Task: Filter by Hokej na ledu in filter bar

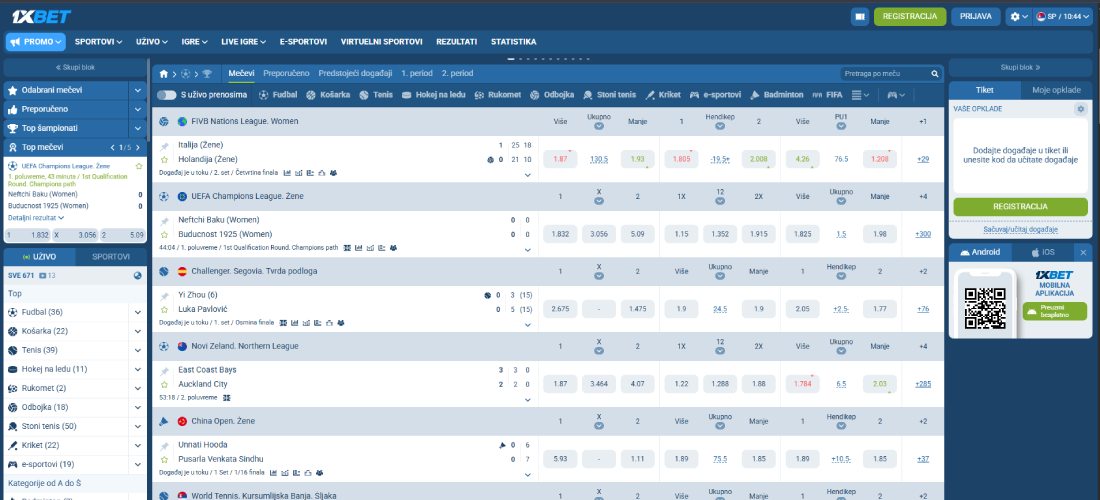Action: [x=434, y=95]
